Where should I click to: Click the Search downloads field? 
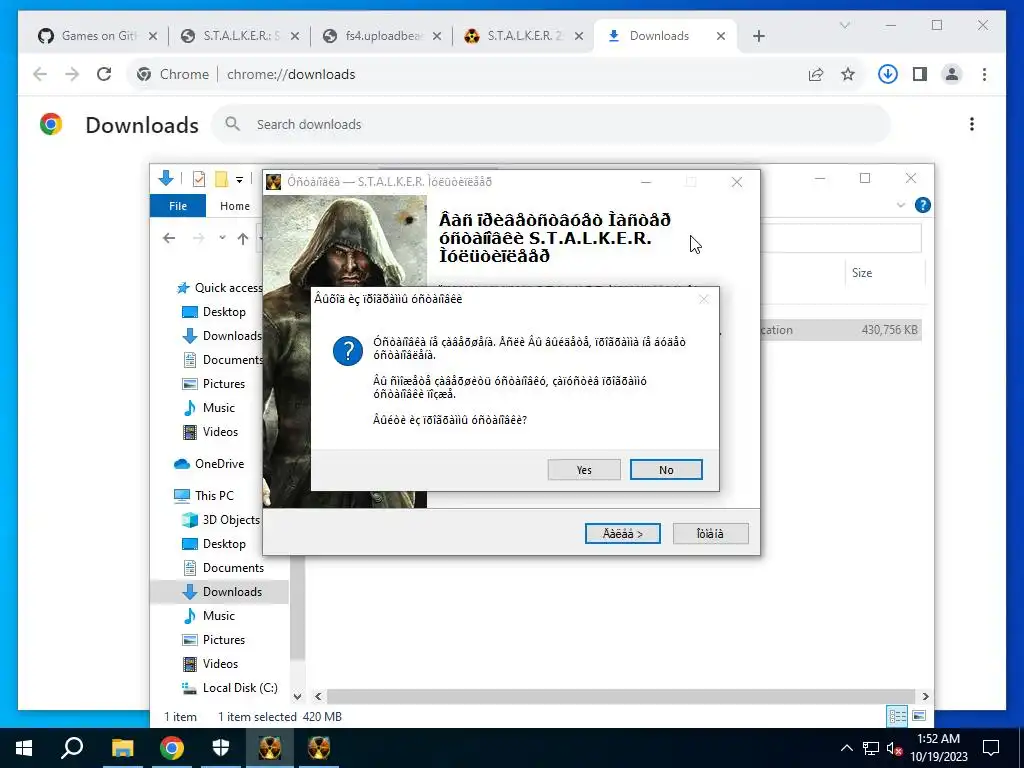click(551, 124)
